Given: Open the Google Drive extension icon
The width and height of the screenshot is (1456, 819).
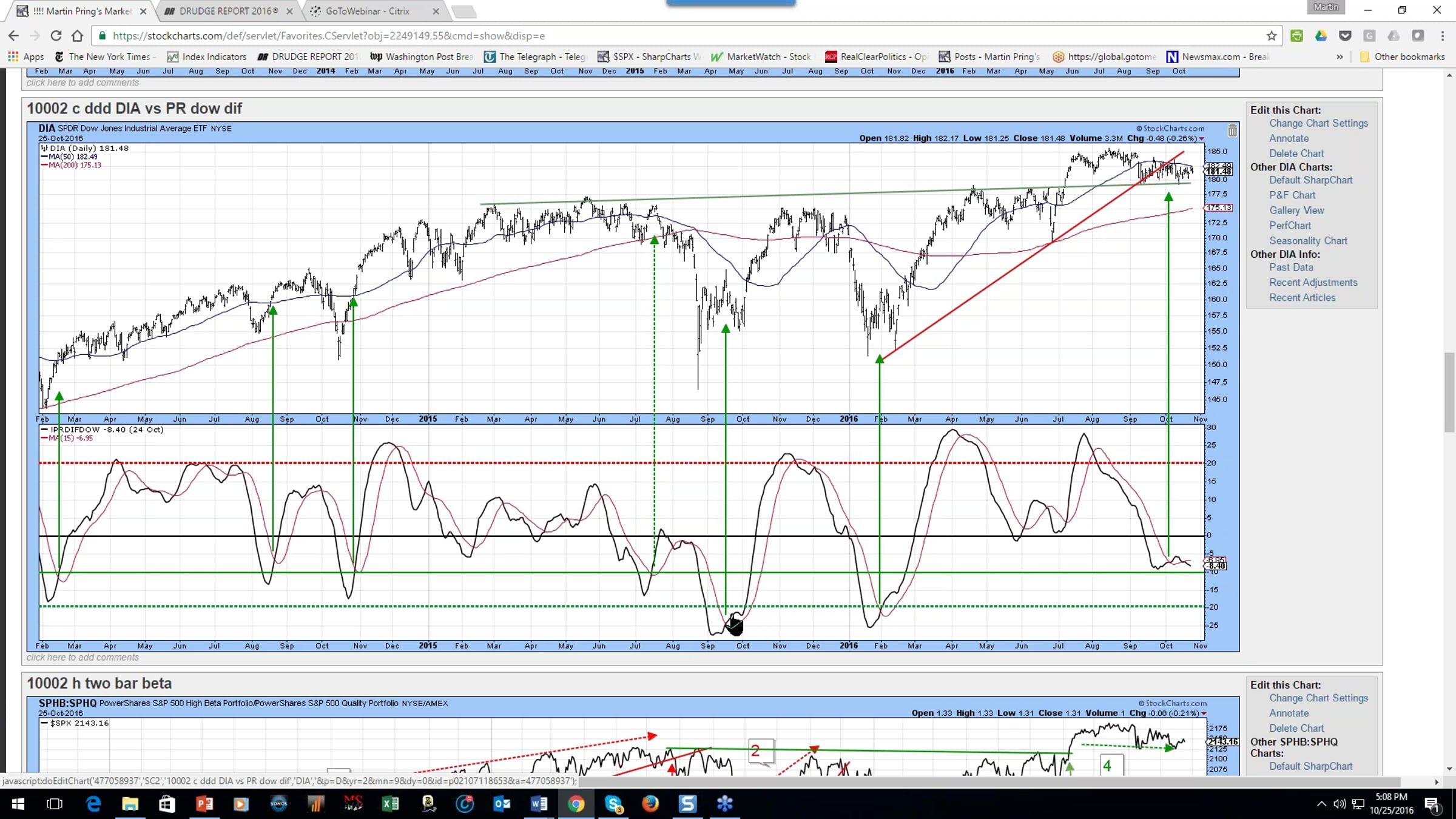Looking at the screenshot, I should click(1321, 36).
